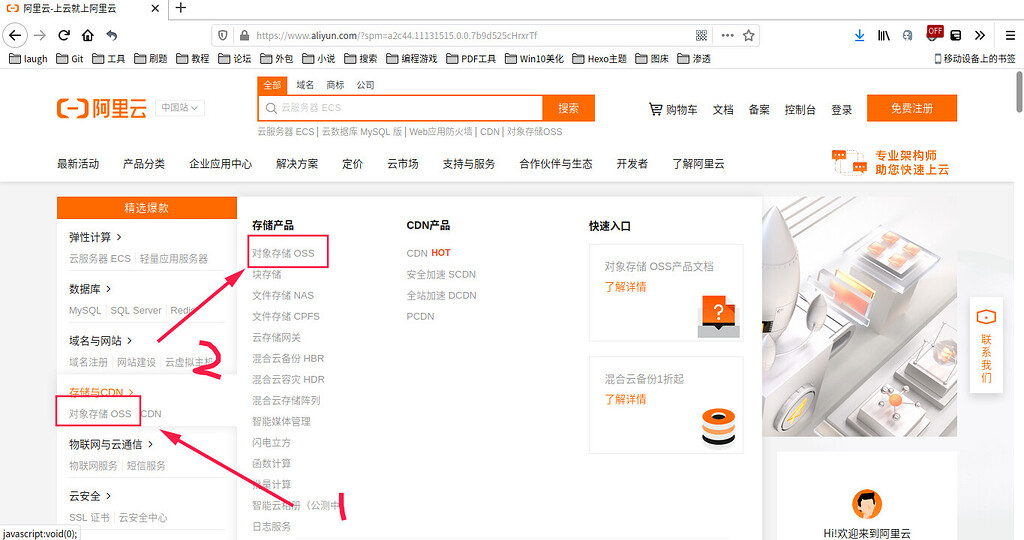Bookmark this page with the star icon
The image size is (1024, 540).
tap(748, 35)
